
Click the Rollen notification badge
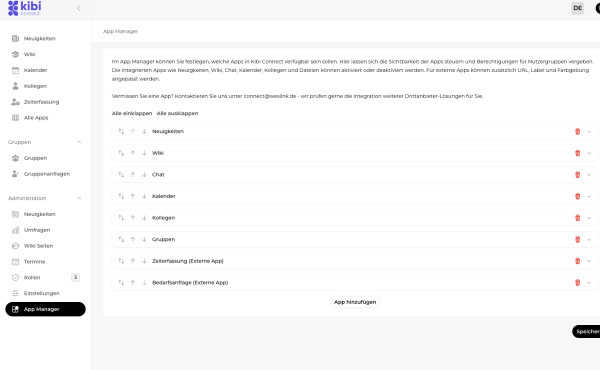pos(75,277)
